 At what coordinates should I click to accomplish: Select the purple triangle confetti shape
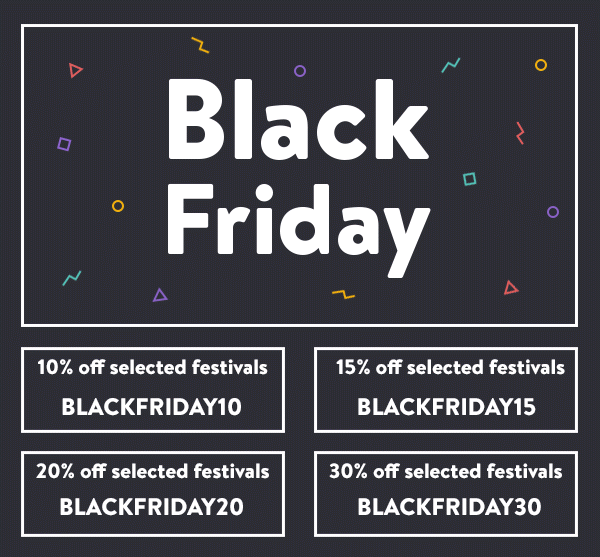click(159, 295)
